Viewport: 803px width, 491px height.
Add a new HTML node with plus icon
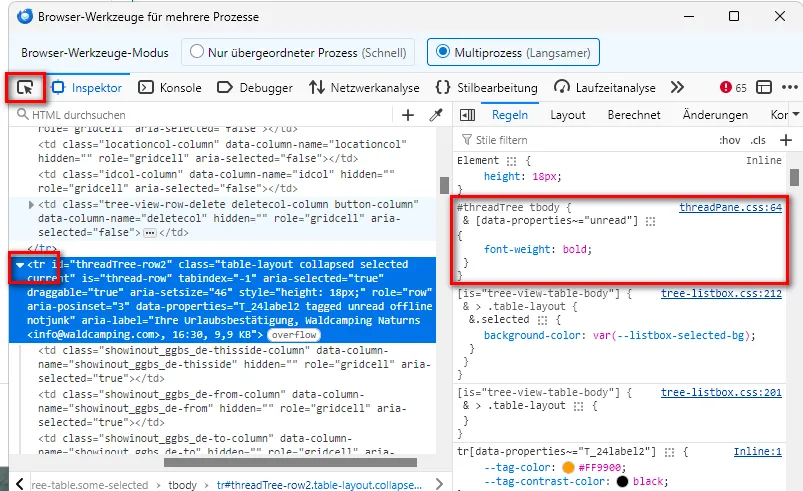pos(408,115)
